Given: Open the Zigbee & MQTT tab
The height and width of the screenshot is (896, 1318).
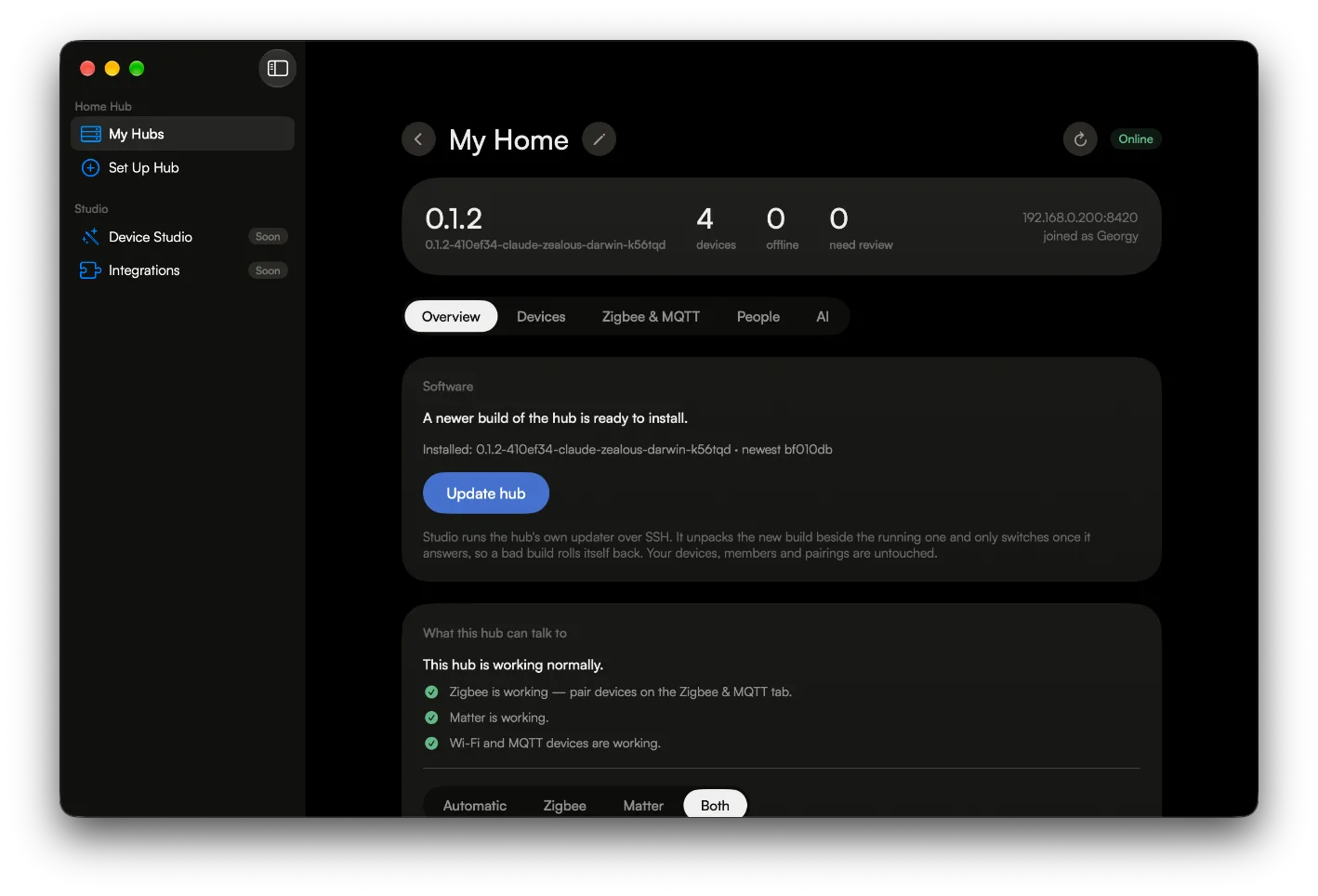Looking at the screenshot, I should click(651, 316).
